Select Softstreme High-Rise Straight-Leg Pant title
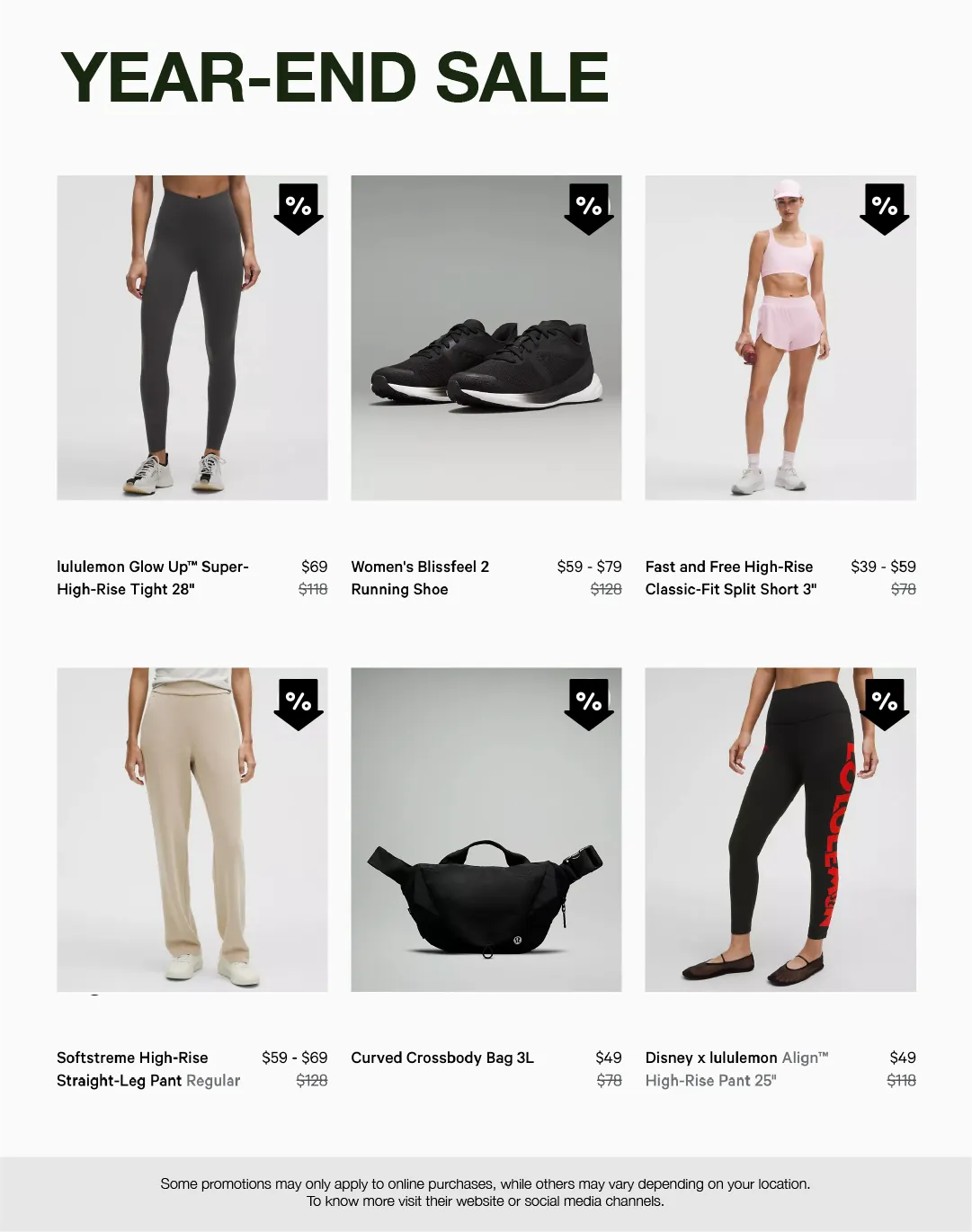Image resolution: width=972 pixels, height=1232 pixels. click(x=148, y=1069)
